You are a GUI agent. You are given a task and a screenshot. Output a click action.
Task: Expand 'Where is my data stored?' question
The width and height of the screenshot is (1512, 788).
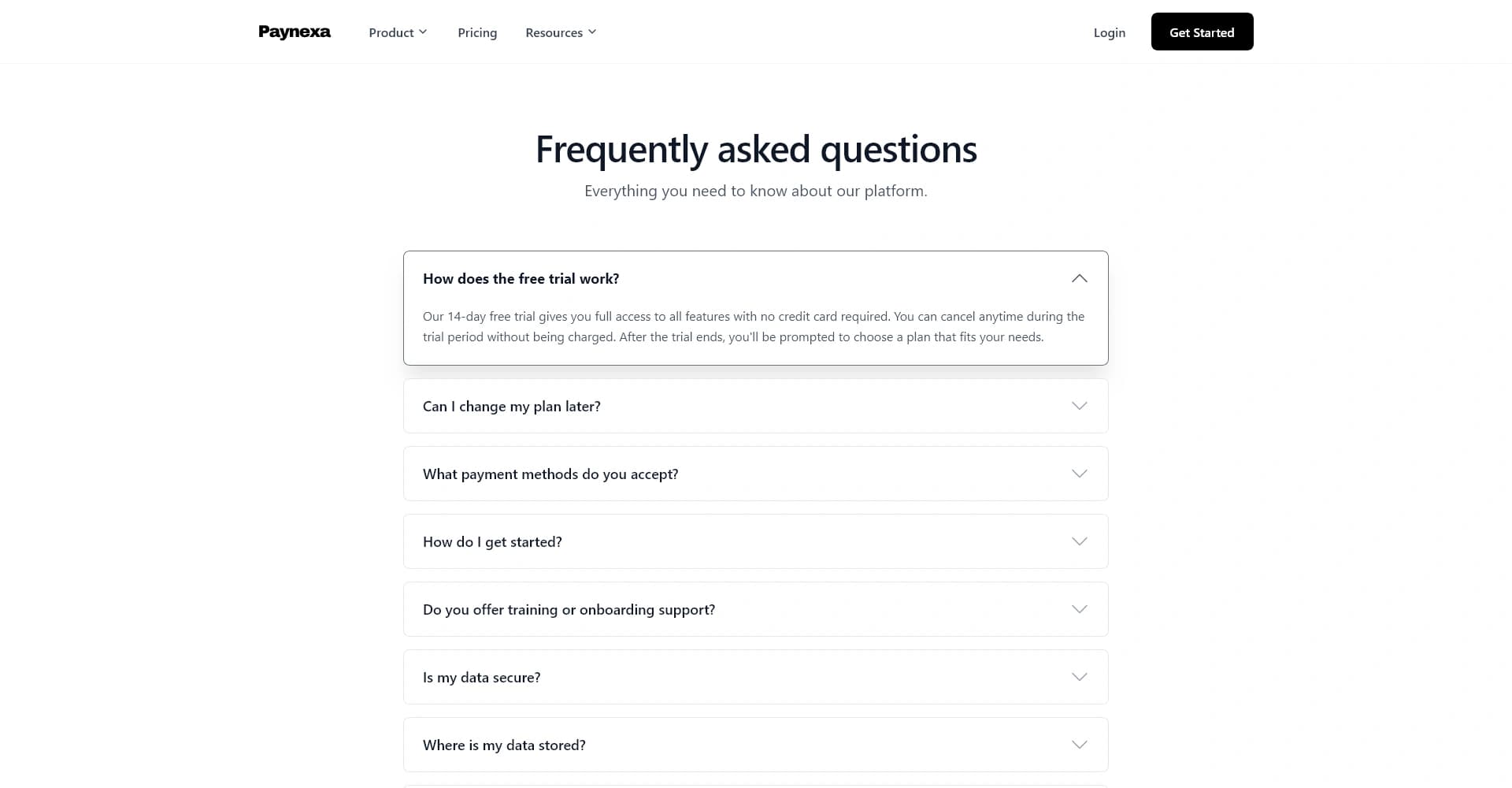coord(504,745)
